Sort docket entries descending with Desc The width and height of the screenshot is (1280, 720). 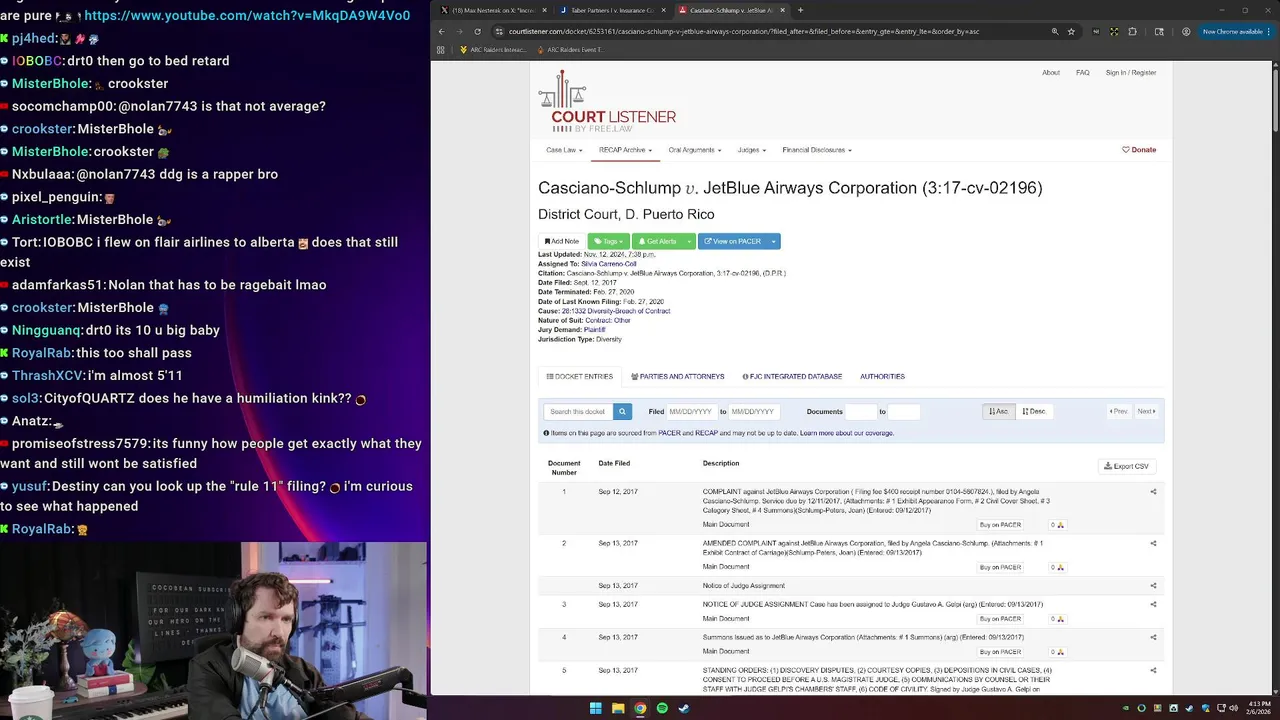click(1033, 411)
